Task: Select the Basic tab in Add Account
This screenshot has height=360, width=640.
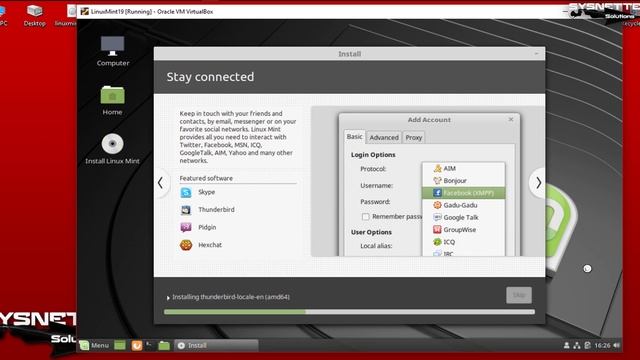Action: (x=354, y=137)
